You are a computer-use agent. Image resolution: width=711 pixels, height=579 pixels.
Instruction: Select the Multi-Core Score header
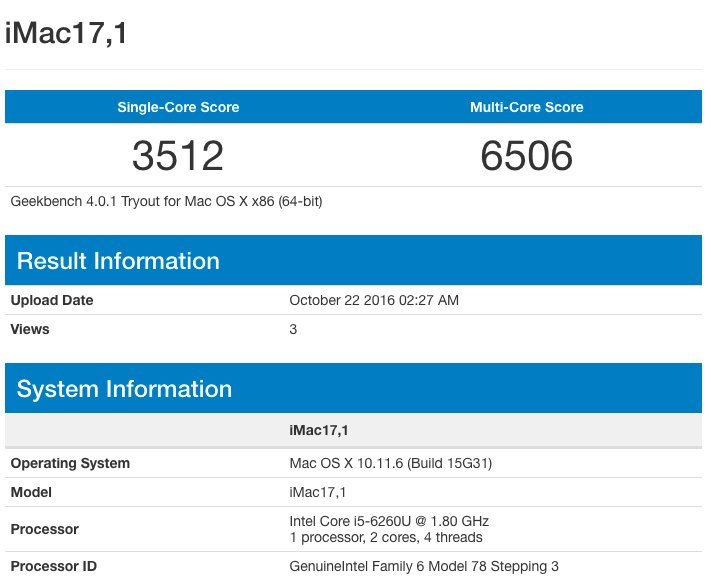tap(526, 107)
